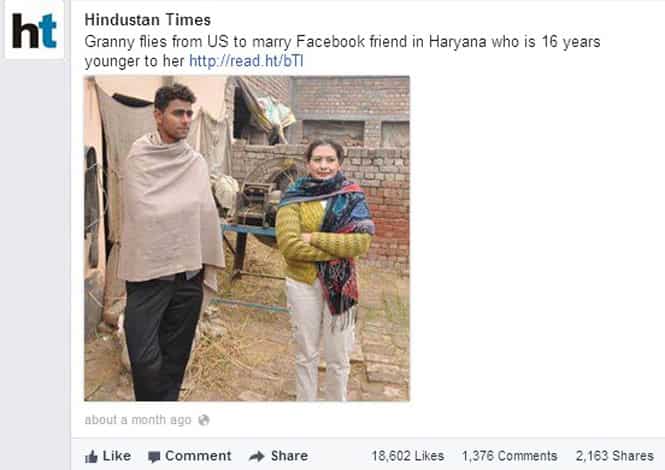Click the thumbs-up Like icon
The width and height of the screenshot is (665, 470).
point(92,456)
